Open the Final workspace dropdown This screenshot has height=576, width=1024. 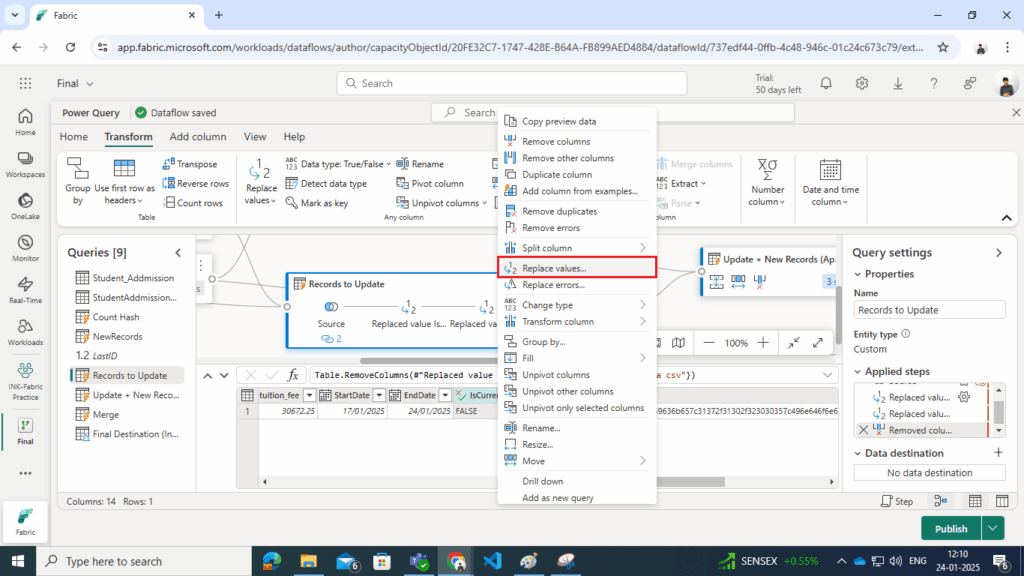click(75, 84)
